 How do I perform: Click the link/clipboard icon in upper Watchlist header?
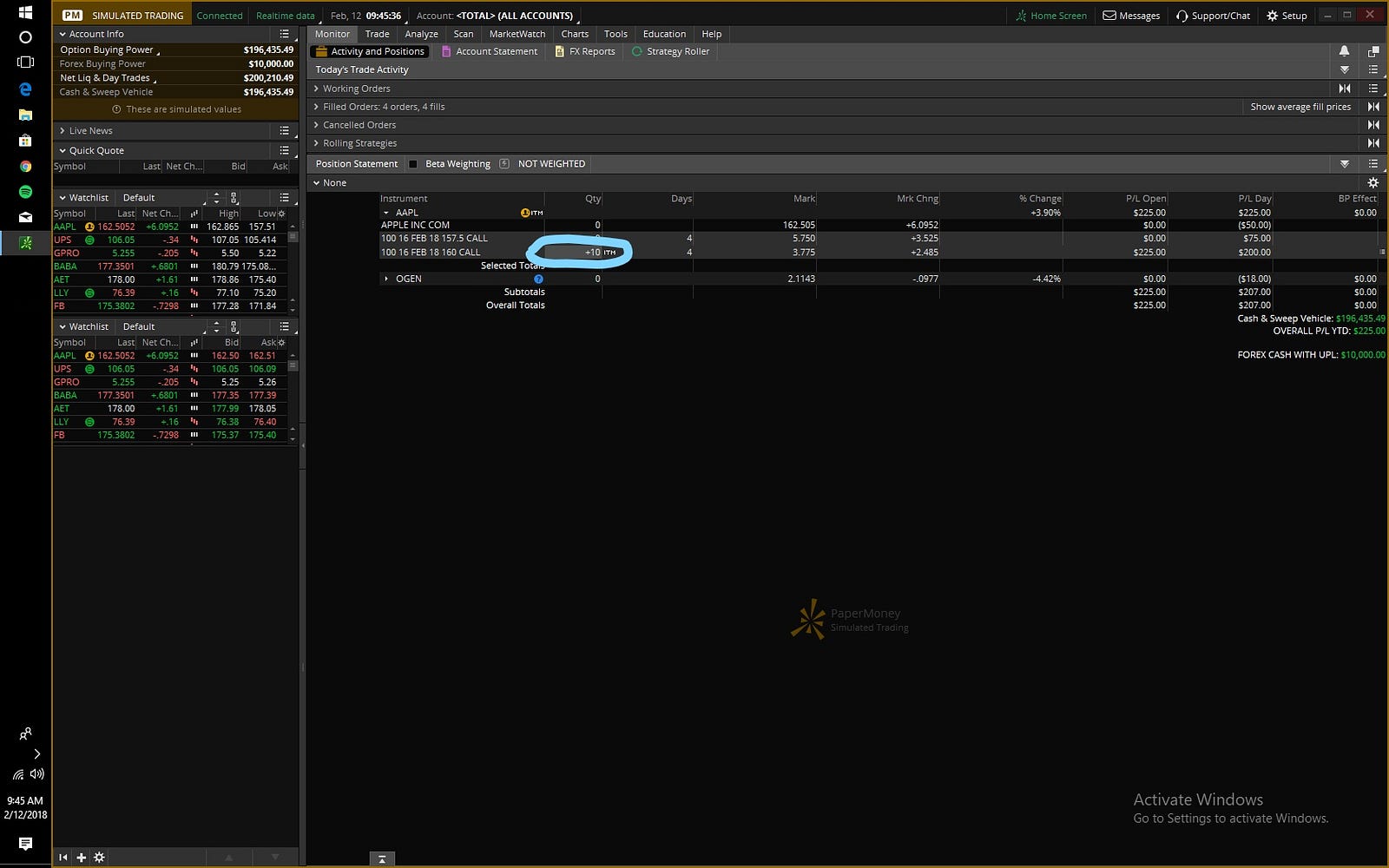point(234,198)
